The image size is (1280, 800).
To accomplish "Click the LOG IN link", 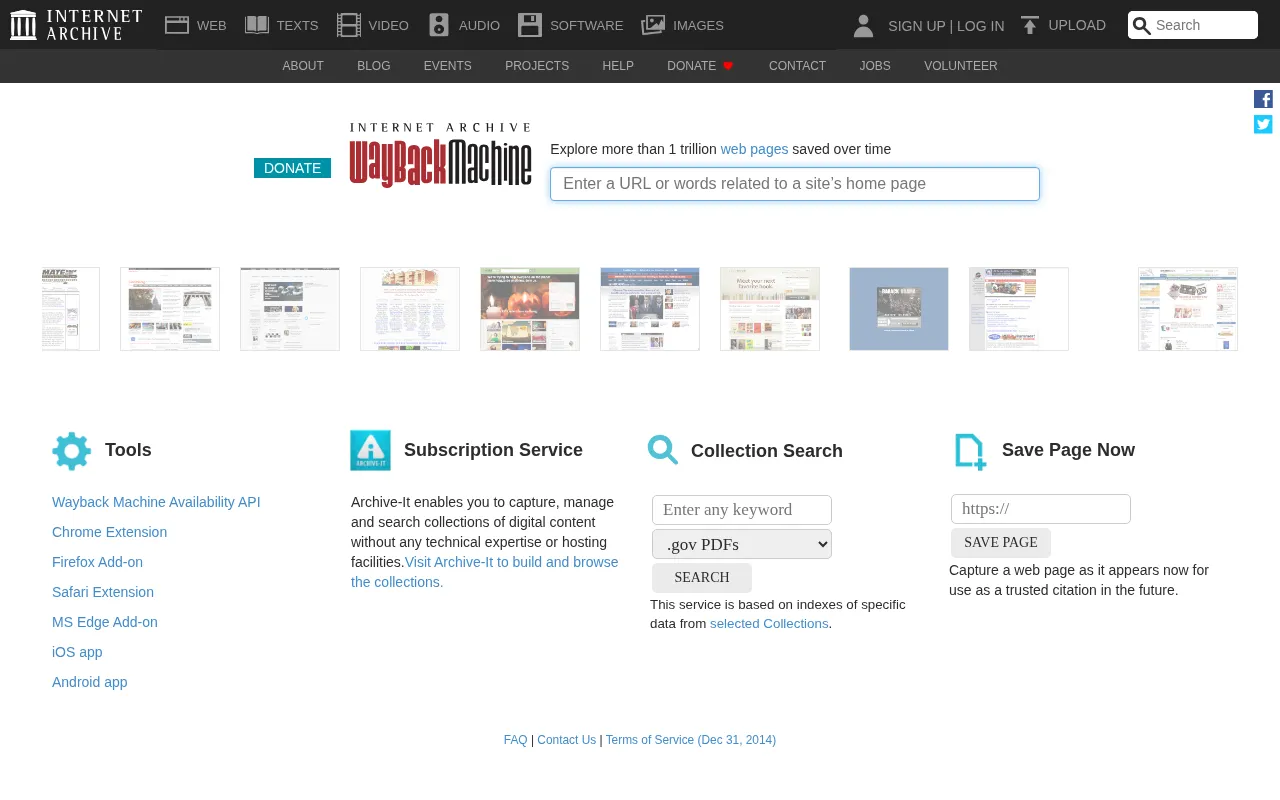I will point(980,26).
